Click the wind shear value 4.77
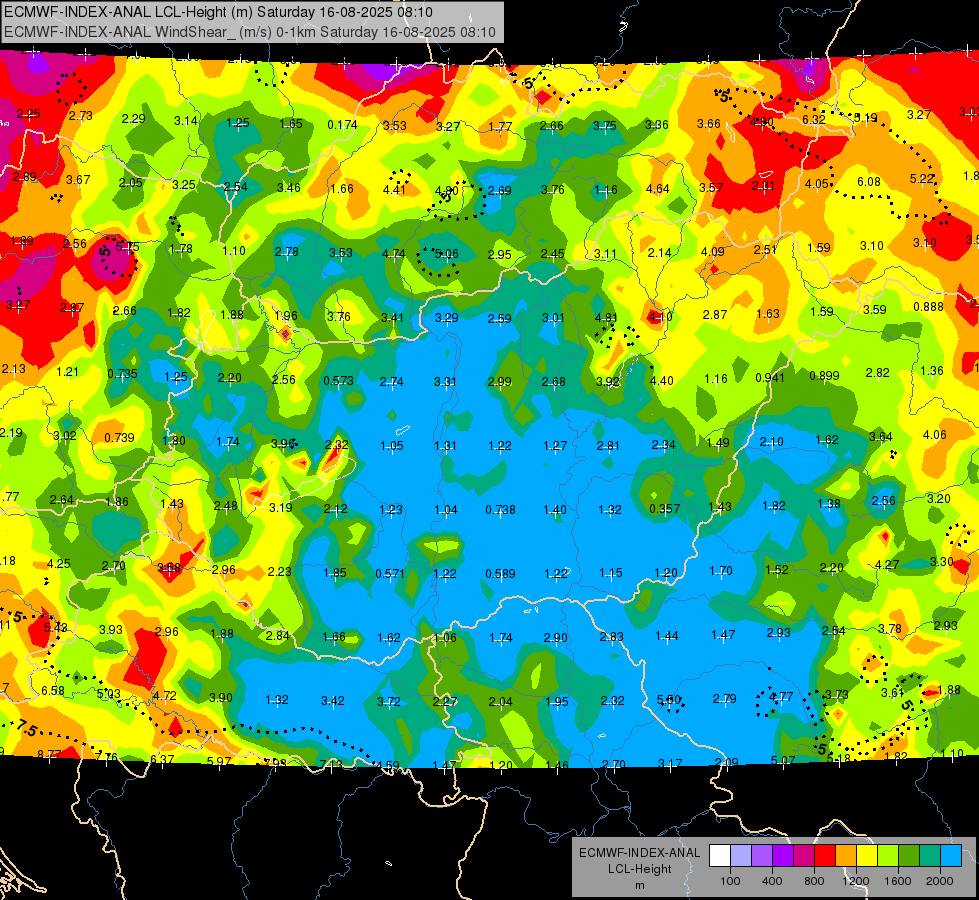 click(780, 696)
